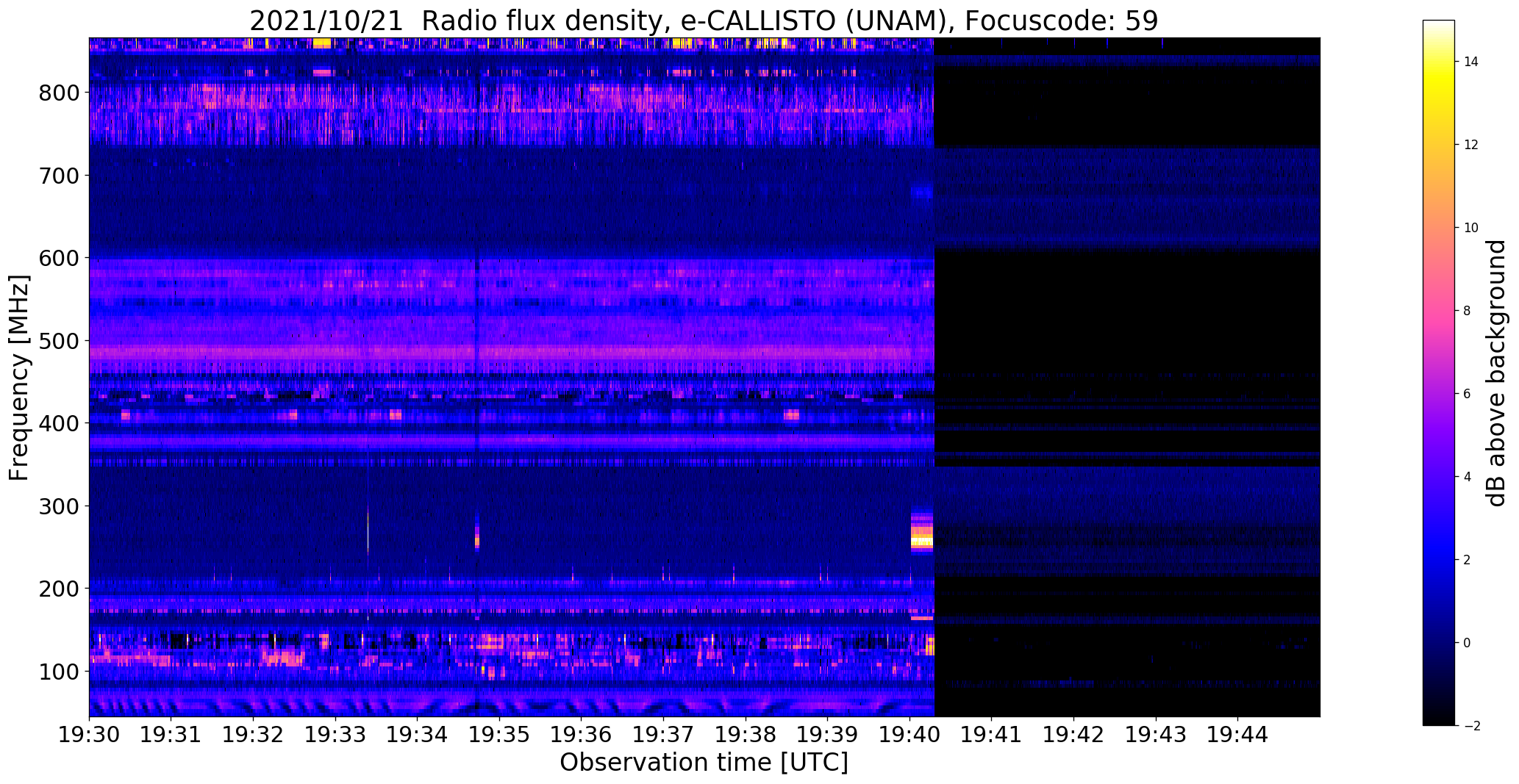The width and height of the screenshot is (1519, 784).
Task: Select the 19:33 time tick label
Action: point(335,735)
